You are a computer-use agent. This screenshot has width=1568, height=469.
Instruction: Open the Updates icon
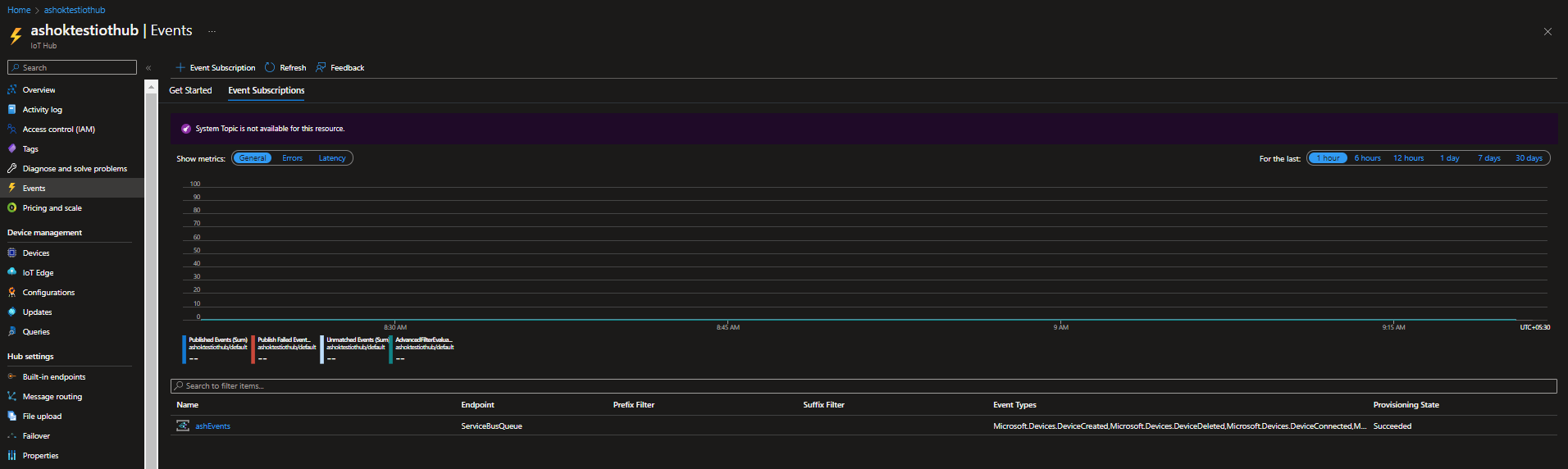[x=11, y=312]
